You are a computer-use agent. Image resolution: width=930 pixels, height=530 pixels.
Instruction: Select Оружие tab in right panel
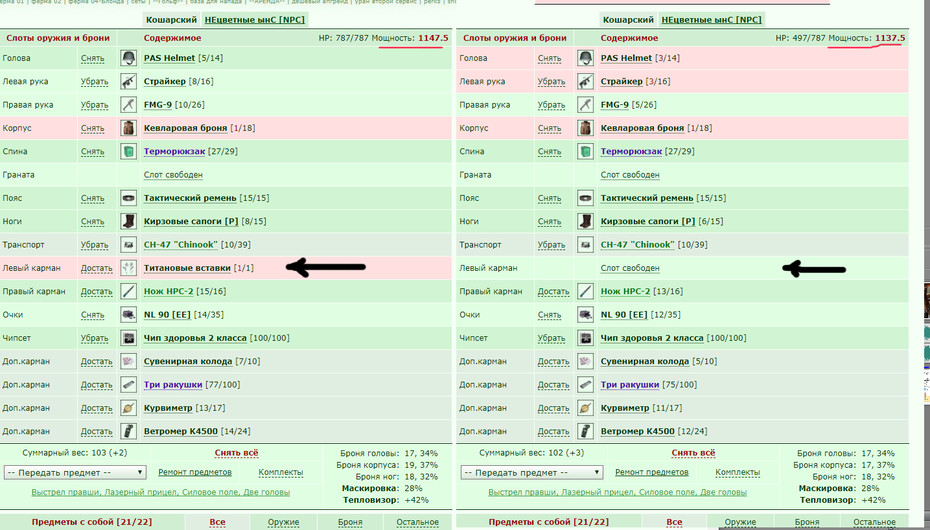740,522
